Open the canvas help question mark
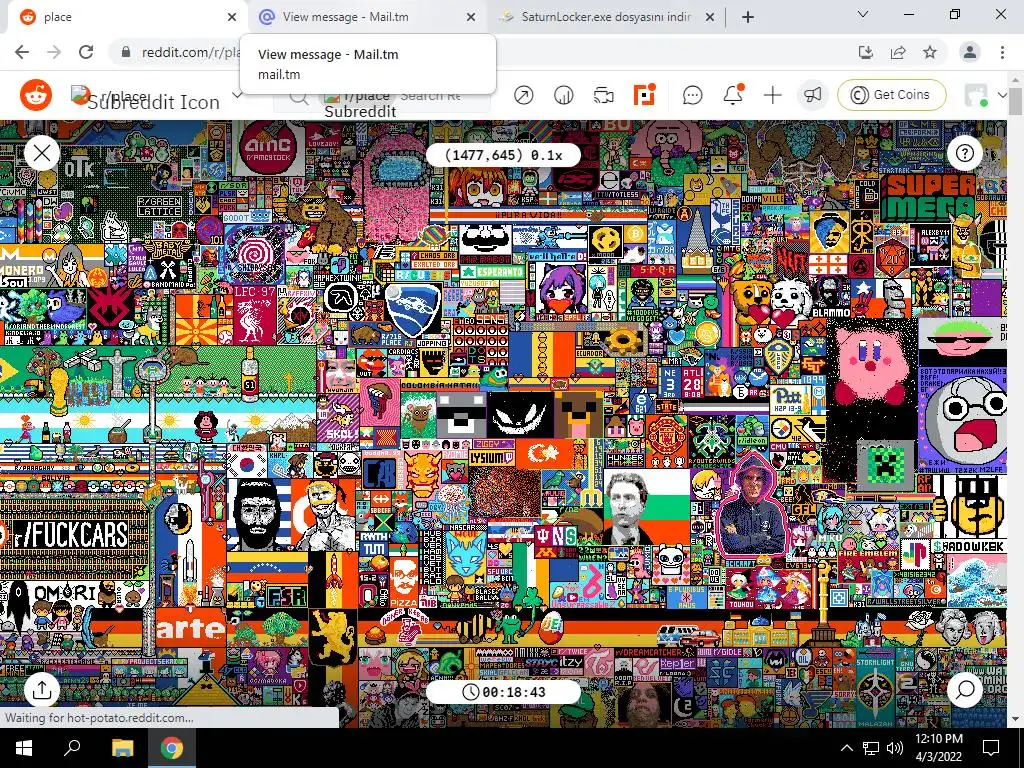The image size is (1024, 768). (965, 153)
